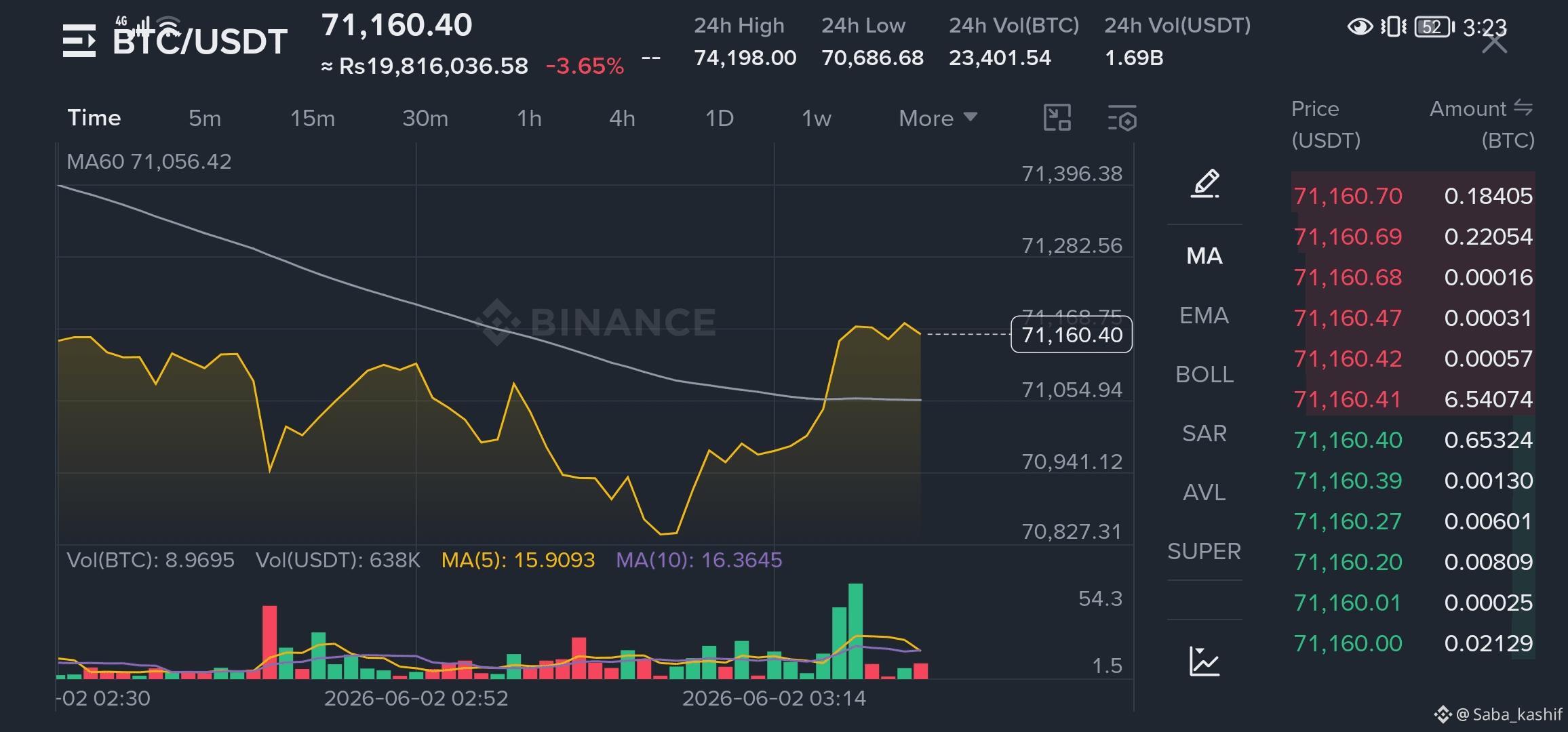Click the 70,827.31 price axis label
Viewport: 1568px width, 732px height.
click(x=1072, y=532)
